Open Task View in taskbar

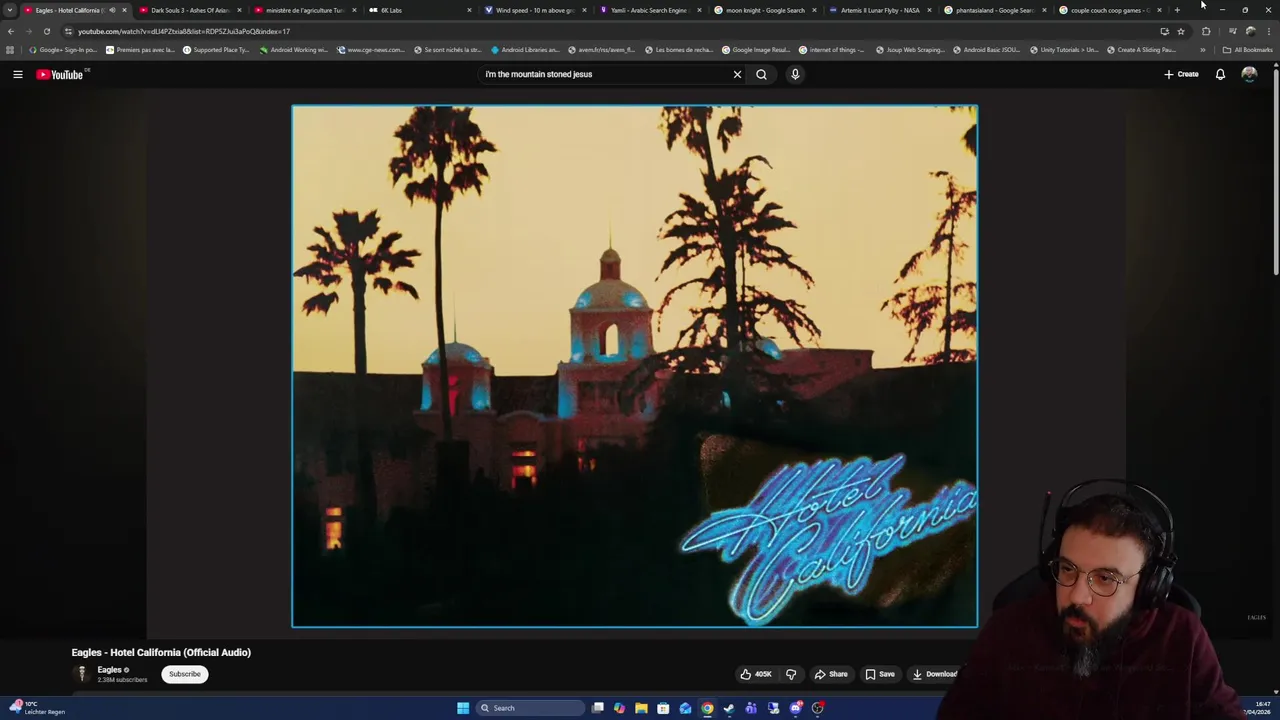tap(597, 708)
